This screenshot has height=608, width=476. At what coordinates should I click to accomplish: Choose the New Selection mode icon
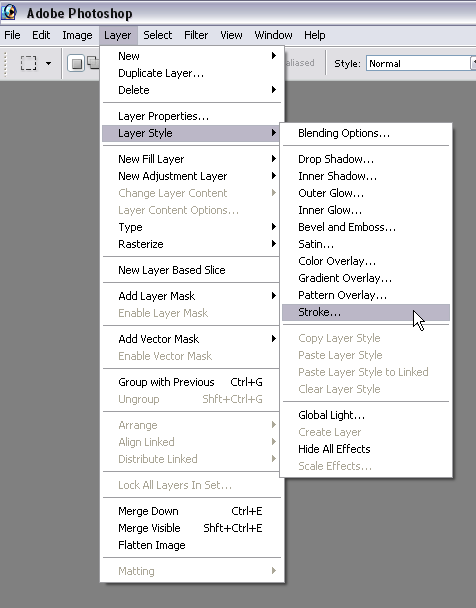(76, 63)
